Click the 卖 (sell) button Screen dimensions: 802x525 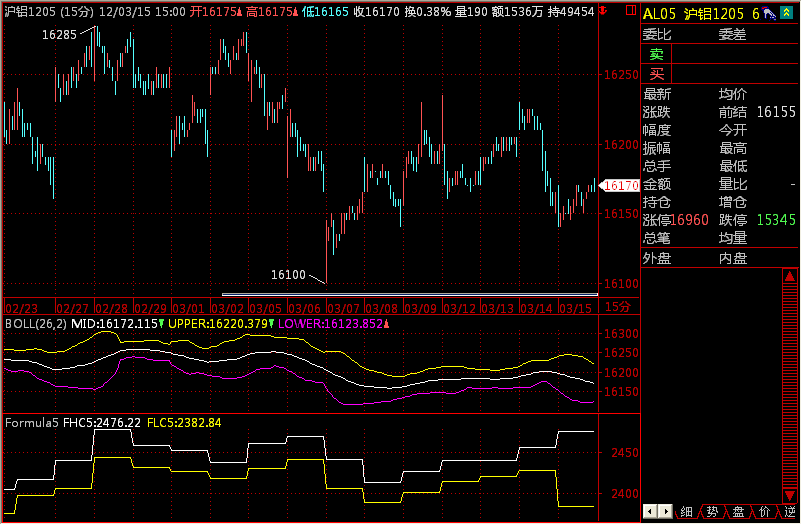(x=656, y=54)
